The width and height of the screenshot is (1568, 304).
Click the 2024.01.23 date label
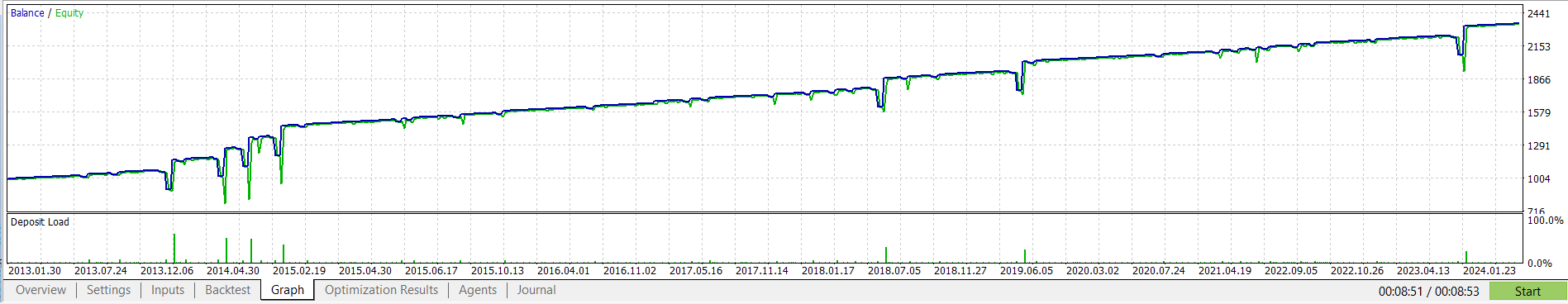[1489, 270]
